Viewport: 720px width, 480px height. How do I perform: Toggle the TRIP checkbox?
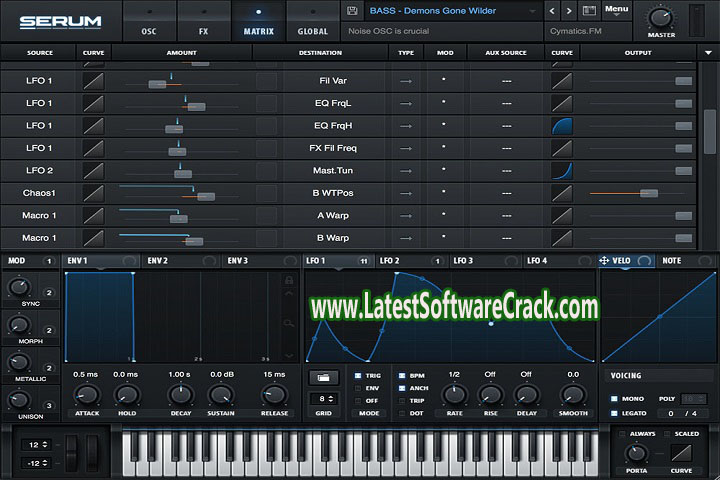pos(402,401)
